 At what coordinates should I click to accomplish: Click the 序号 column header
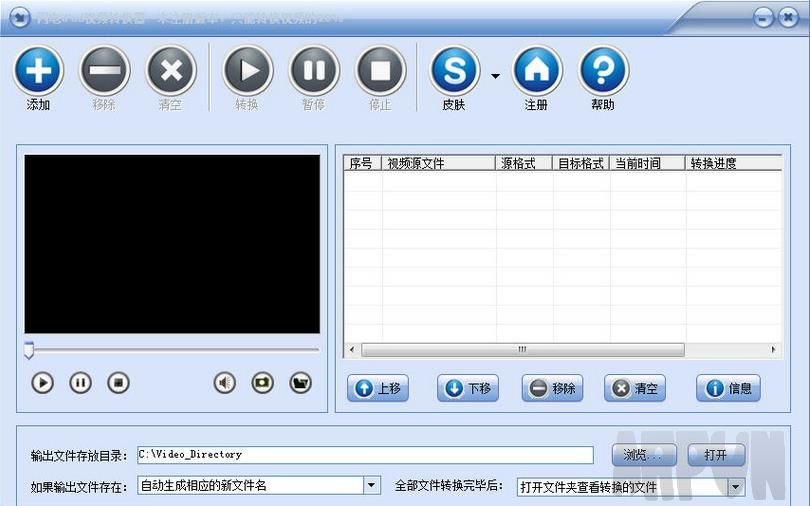363,163
